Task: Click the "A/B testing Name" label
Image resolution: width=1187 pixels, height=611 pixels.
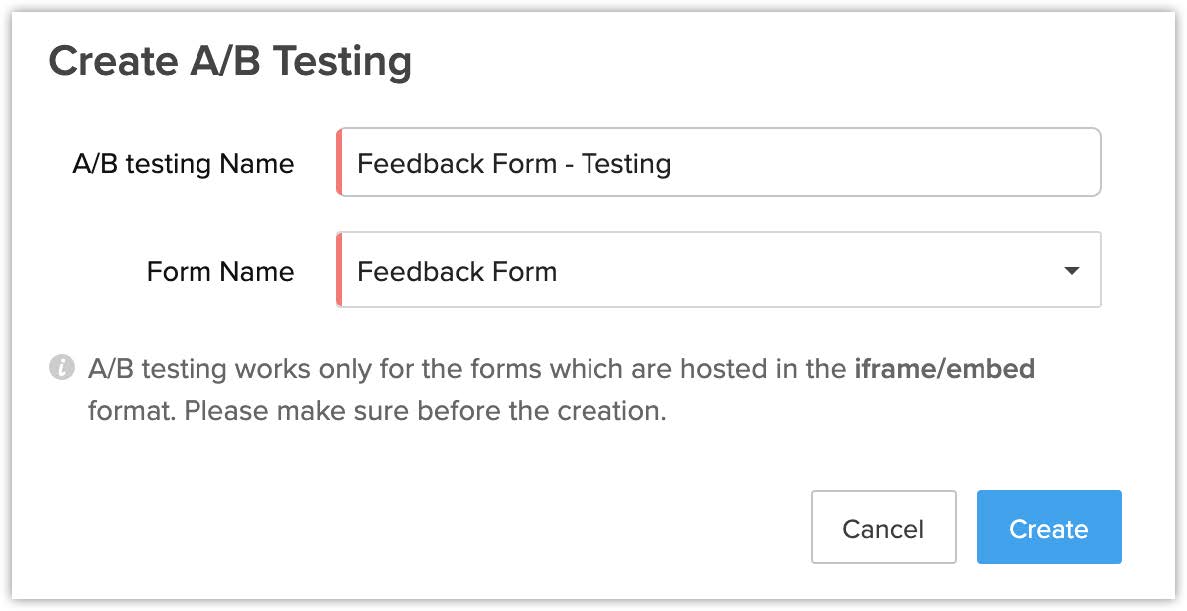Action: 183,163
